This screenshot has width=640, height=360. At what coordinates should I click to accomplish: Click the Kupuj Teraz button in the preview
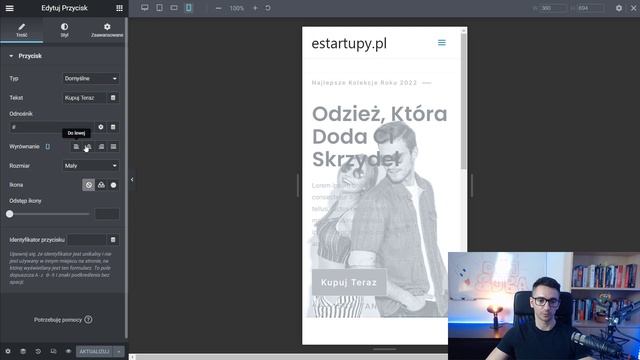(x=349, y=282)
